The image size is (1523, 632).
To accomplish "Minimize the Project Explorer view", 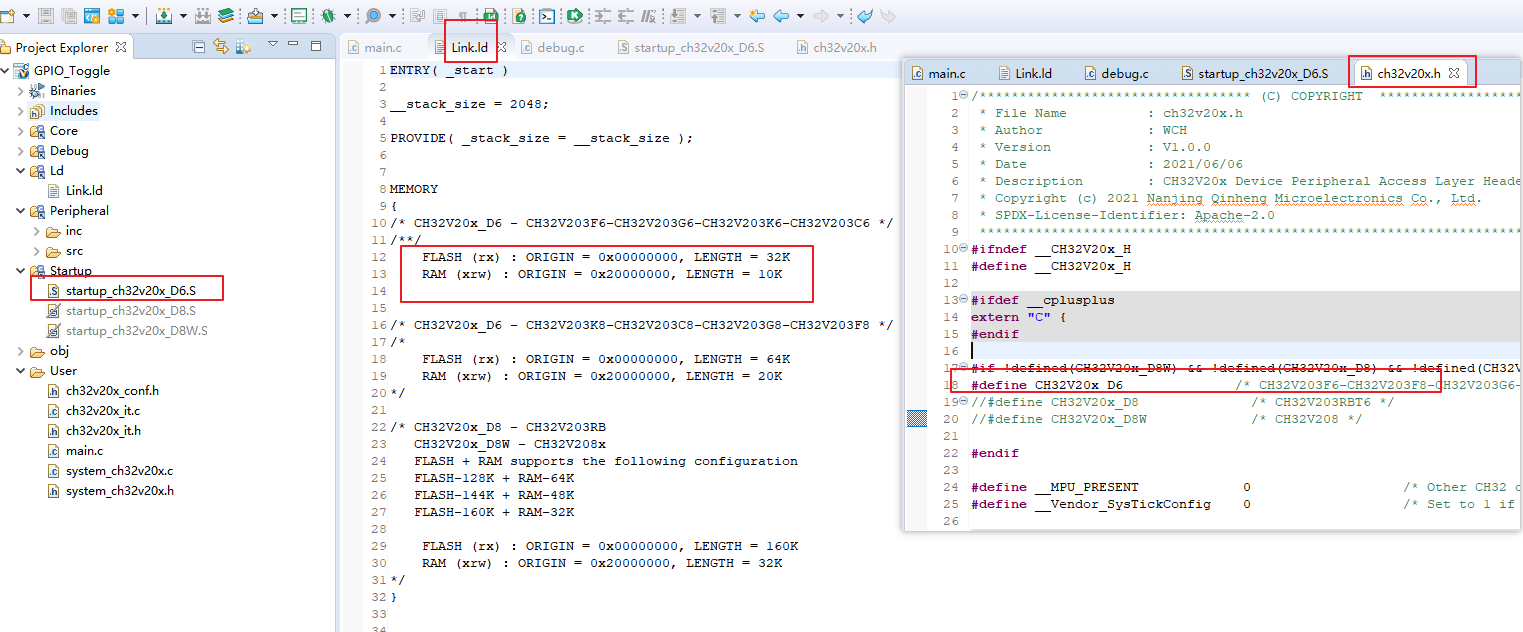I will click(294, 46).
